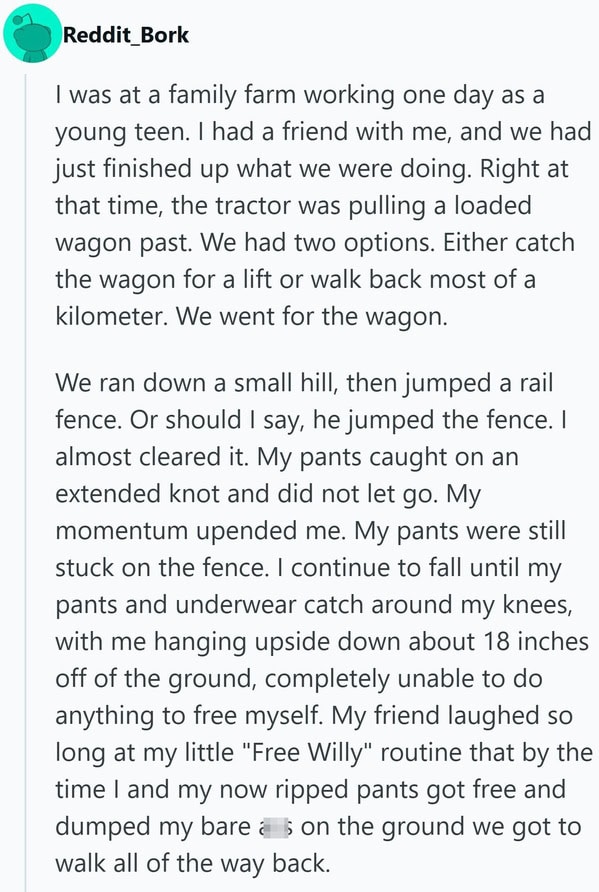The height and width of the screenshot is (892, 599).
Task: Click the sentence "We went for the wagon."
Action: tap(312, 316)
